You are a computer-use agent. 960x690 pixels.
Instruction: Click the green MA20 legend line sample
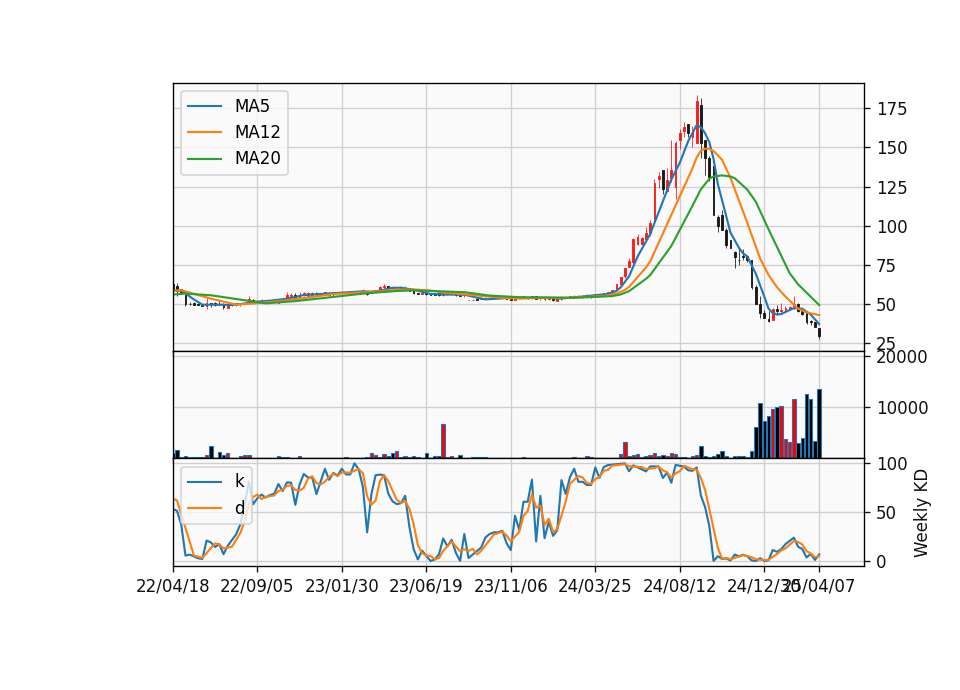pos(204,159)
